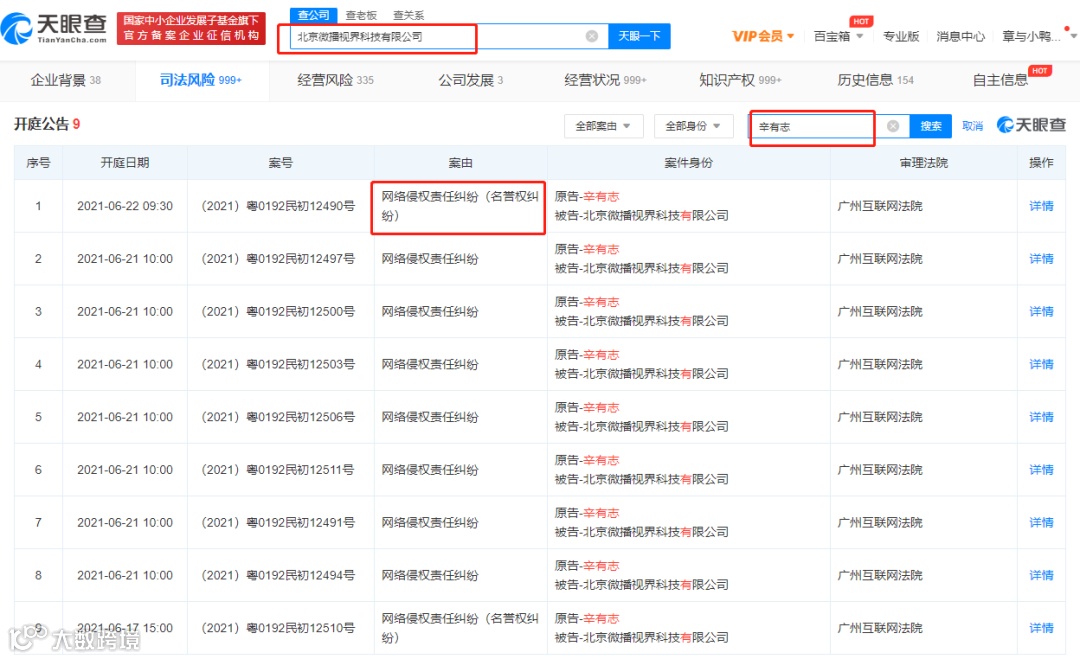
Task: Open the 全部身份 dropdown
Action: (693, 126)
